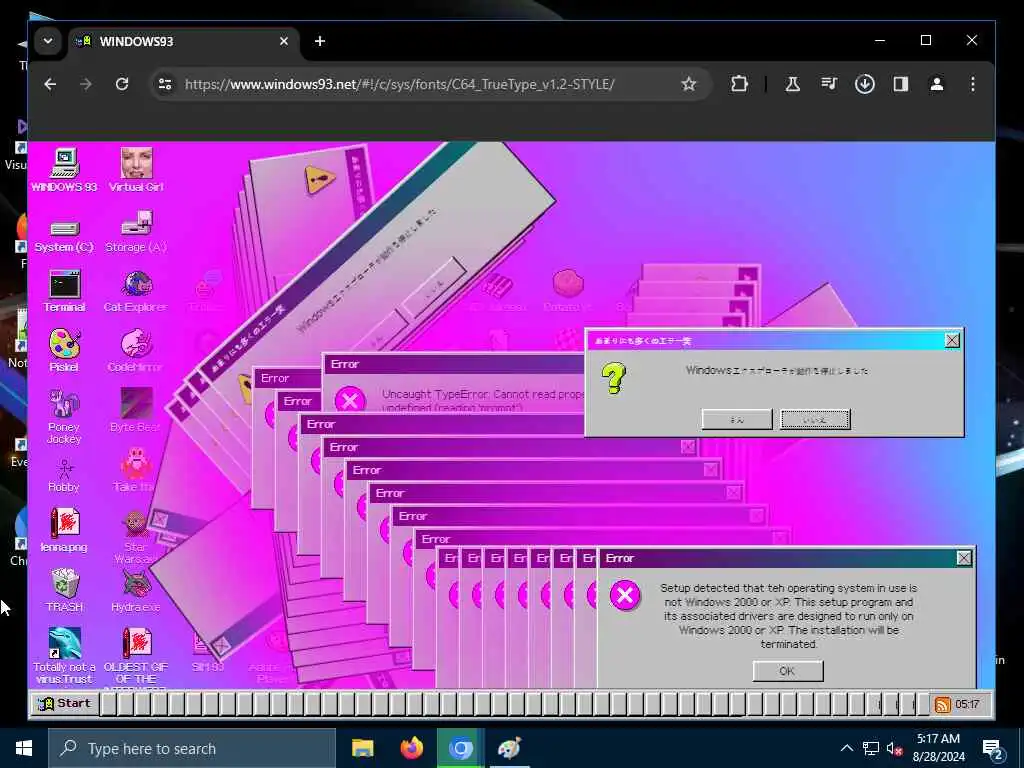Viewport: 1024px width, 768px height.
Task: Toggle the browser side panel icon
Action: pos(901,84)
